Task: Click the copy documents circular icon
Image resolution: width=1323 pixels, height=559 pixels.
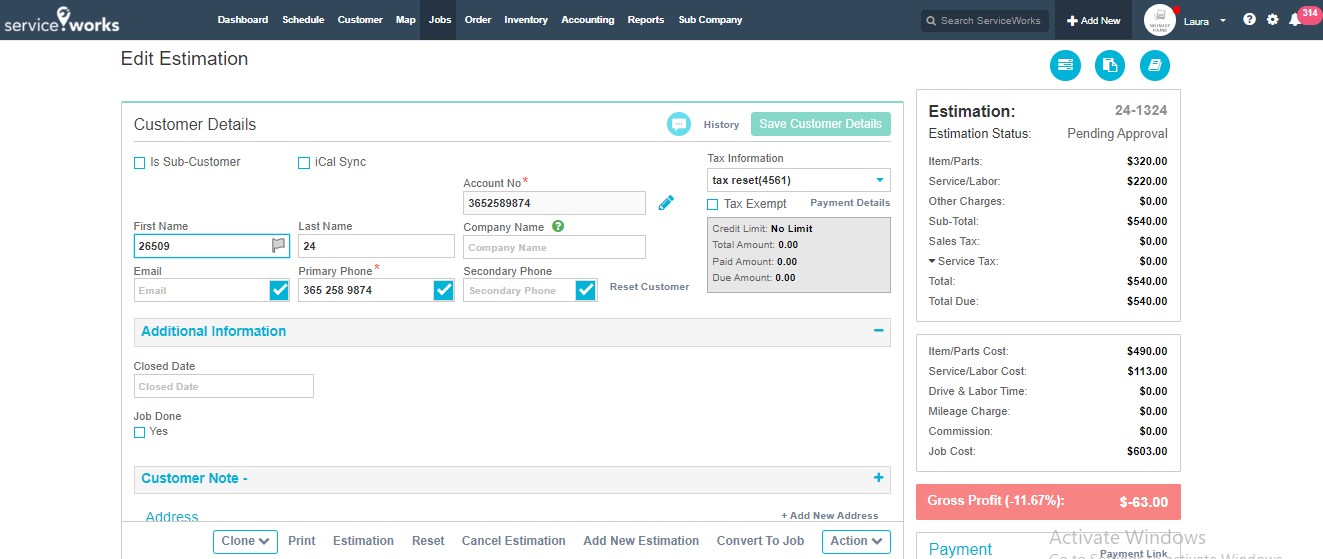Action: tap(1109, 66)
